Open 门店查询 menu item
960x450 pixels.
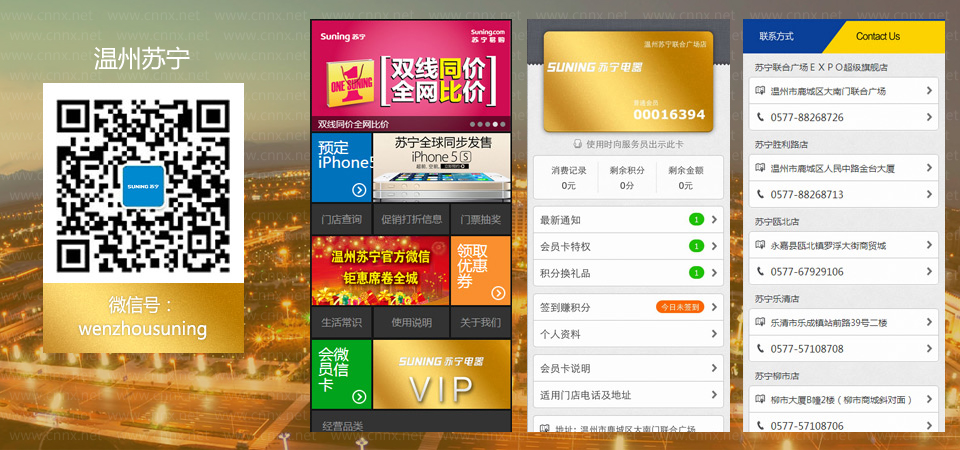[341, 219]
